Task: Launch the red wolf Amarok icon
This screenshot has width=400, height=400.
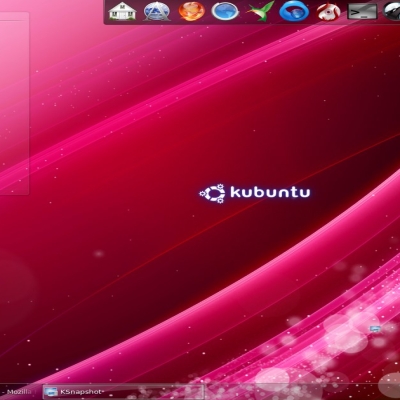Action: point(328,11)
